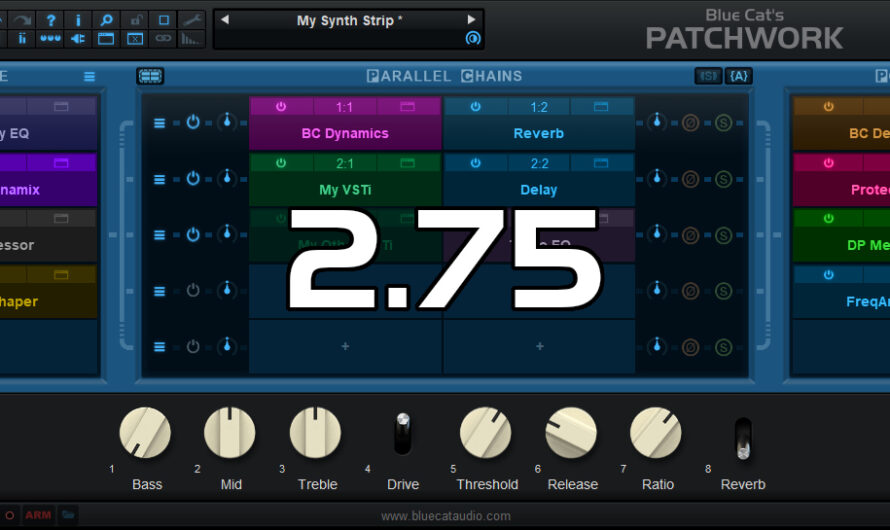Adjust the Threshold knob
Viewport: 890px width, 530px height.
pos(485,432)
